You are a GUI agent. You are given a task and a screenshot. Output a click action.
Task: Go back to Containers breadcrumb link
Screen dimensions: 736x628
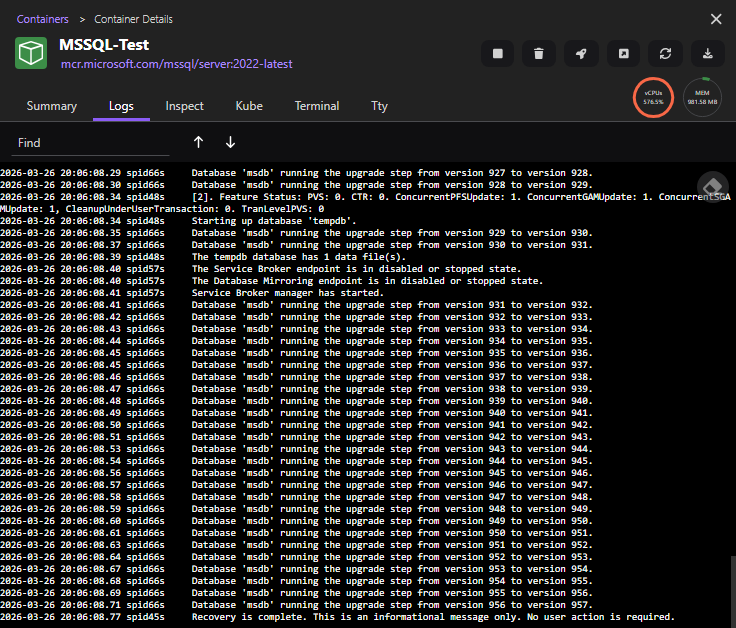[43, 19]
